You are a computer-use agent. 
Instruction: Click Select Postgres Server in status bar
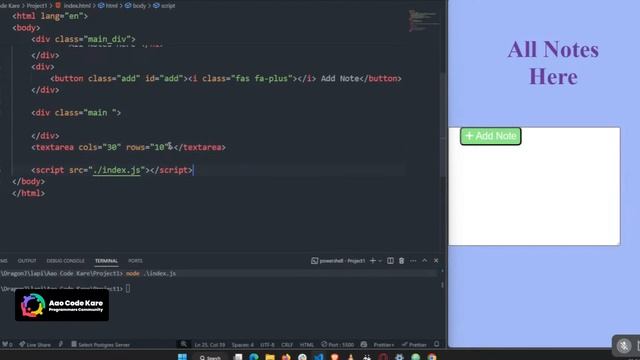click(x=100, y=344)
